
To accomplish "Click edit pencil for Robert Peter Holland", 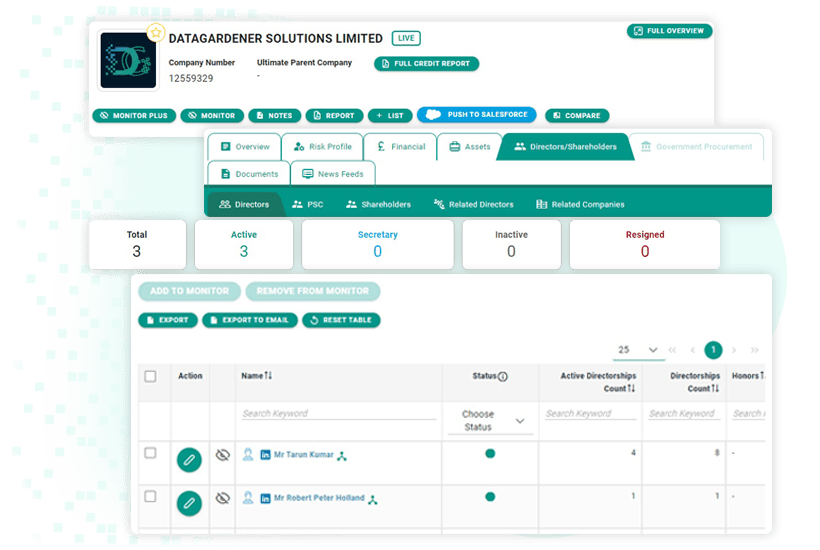I will coord(189,503).
